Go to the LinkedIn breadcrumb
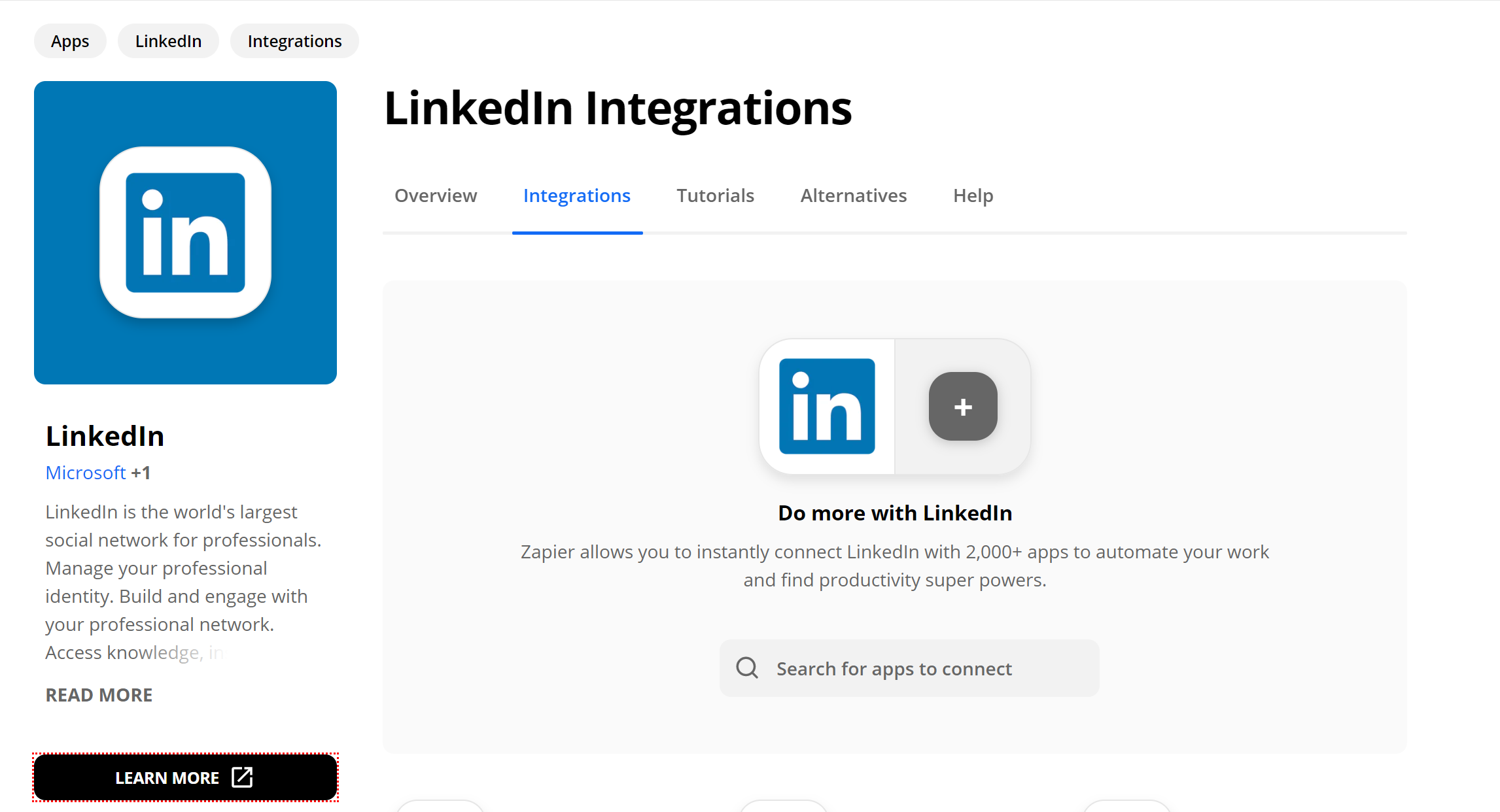 click(168, 41)
